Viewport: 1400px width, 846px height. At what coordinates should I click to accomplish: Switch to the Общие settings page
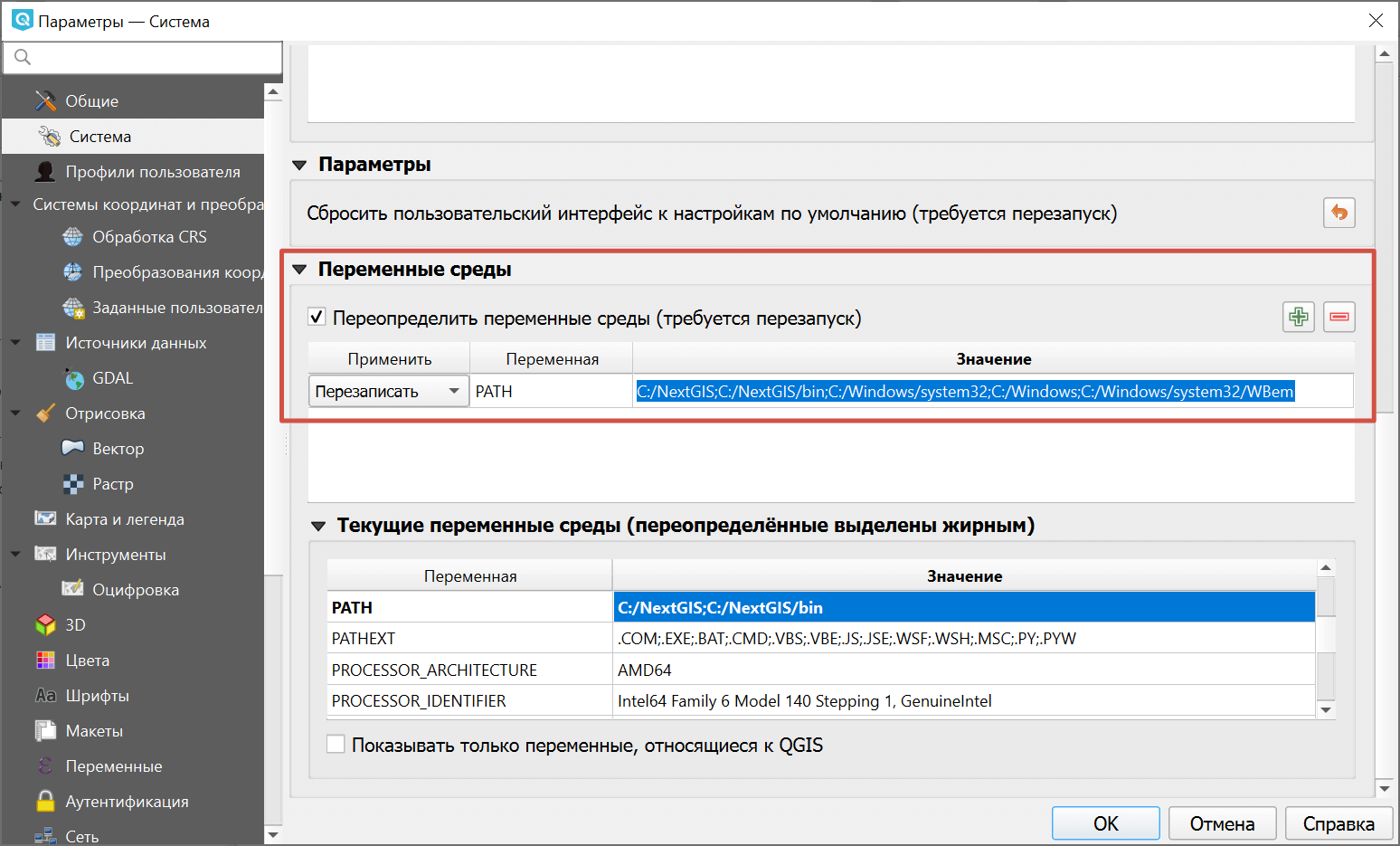tap(92, 100)
